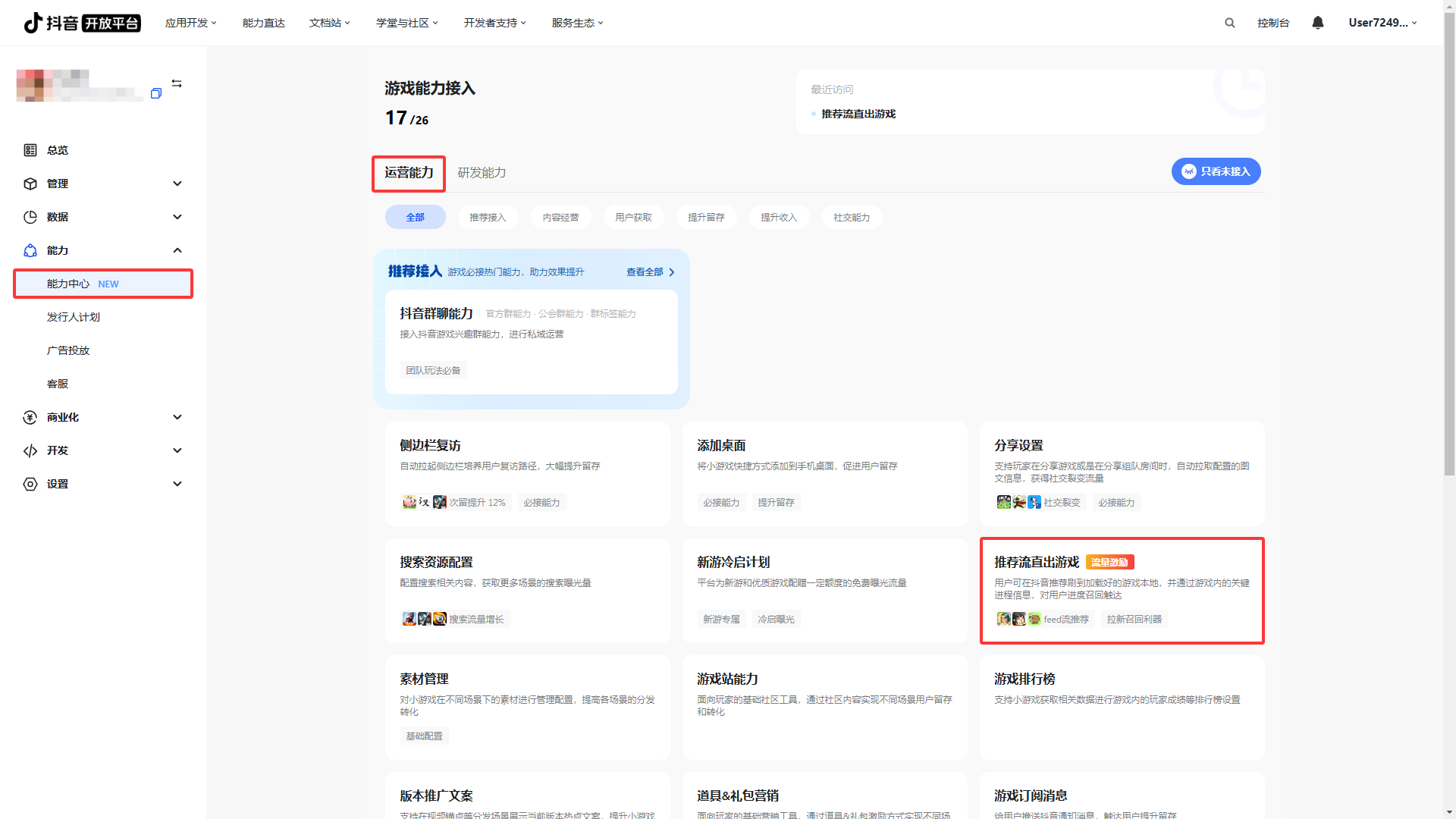Screen dimensions: 1456x819
Task: Click the Douyin open platform logo
Action: (x=82, y=23)
